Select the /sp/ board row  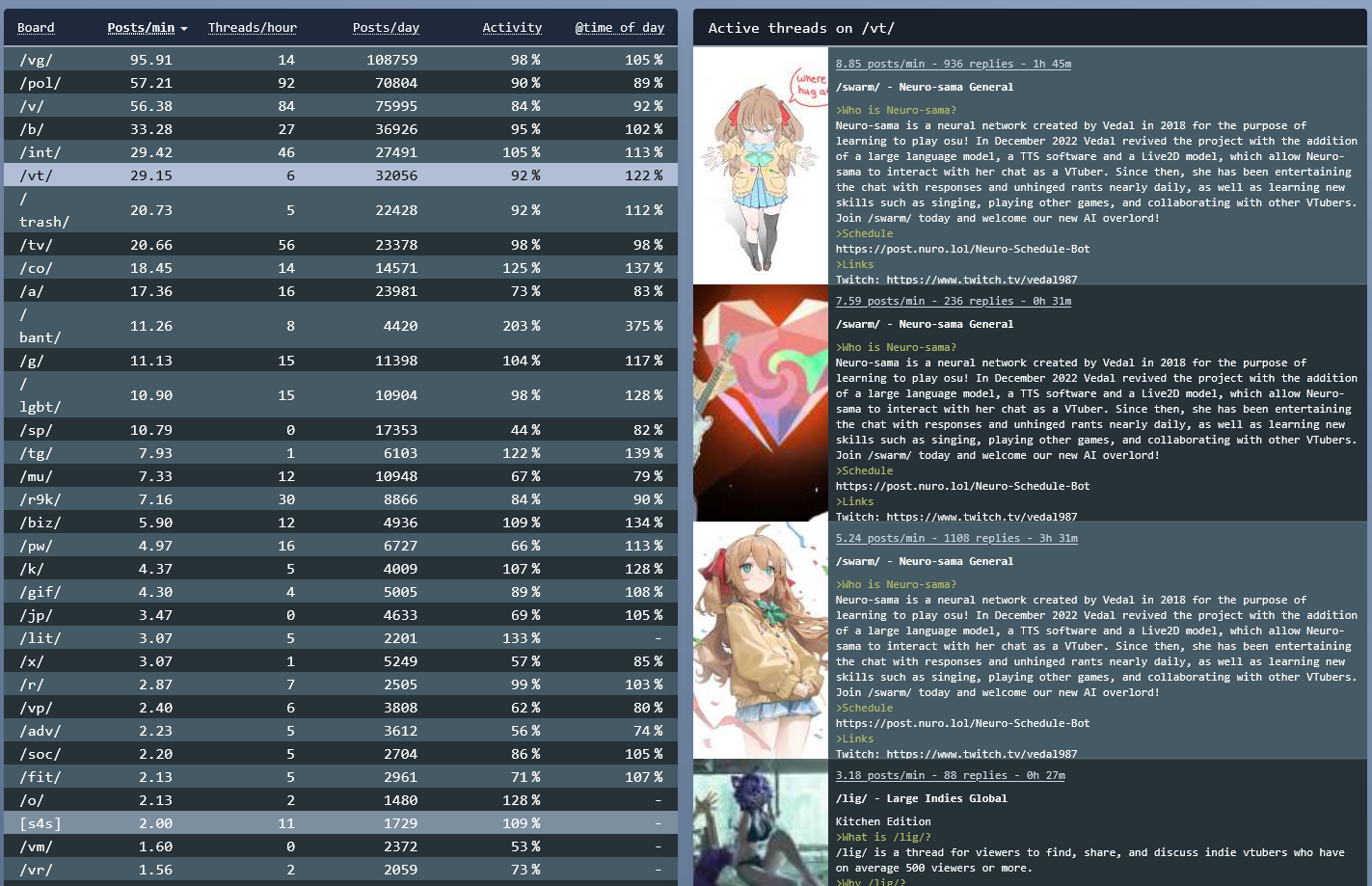click(x=341, y=429)
